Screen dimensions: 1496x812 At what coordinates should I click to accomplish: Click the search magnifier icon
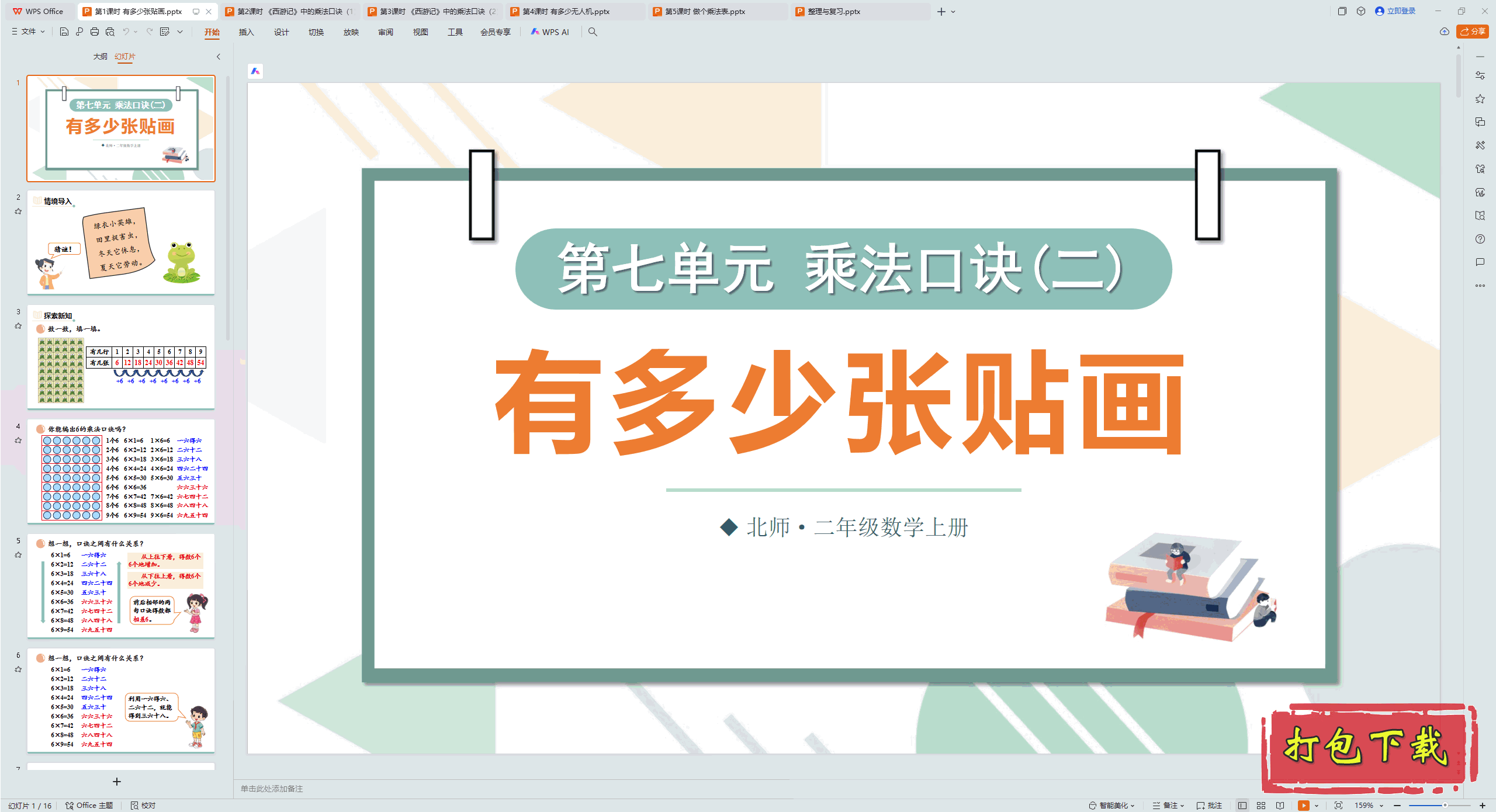(593, 32)
